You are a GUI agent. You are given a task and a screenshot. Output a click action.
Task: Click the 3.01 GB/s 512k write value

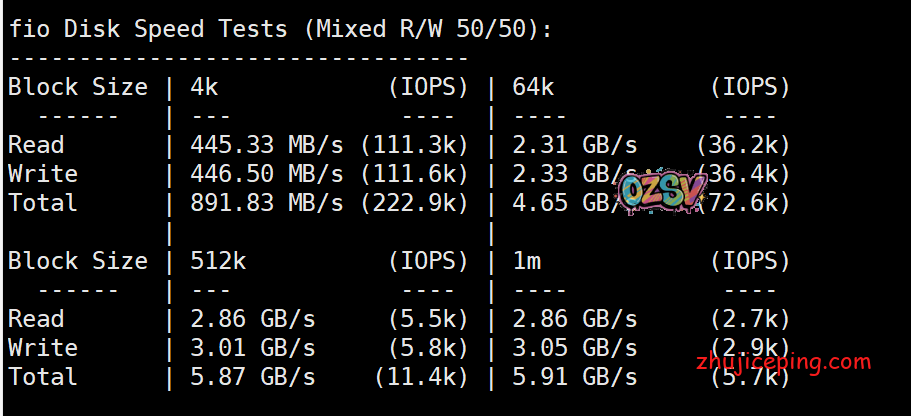[253, 348]
